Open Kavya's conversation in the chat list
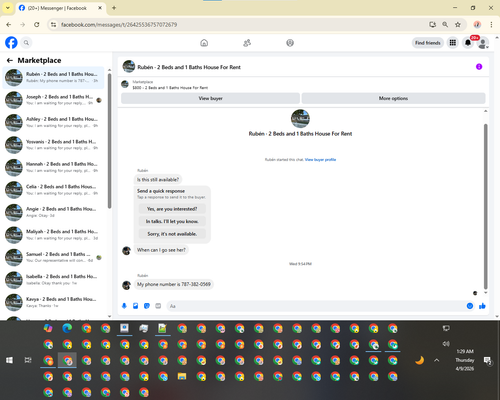500x400 pixels. 53,302
